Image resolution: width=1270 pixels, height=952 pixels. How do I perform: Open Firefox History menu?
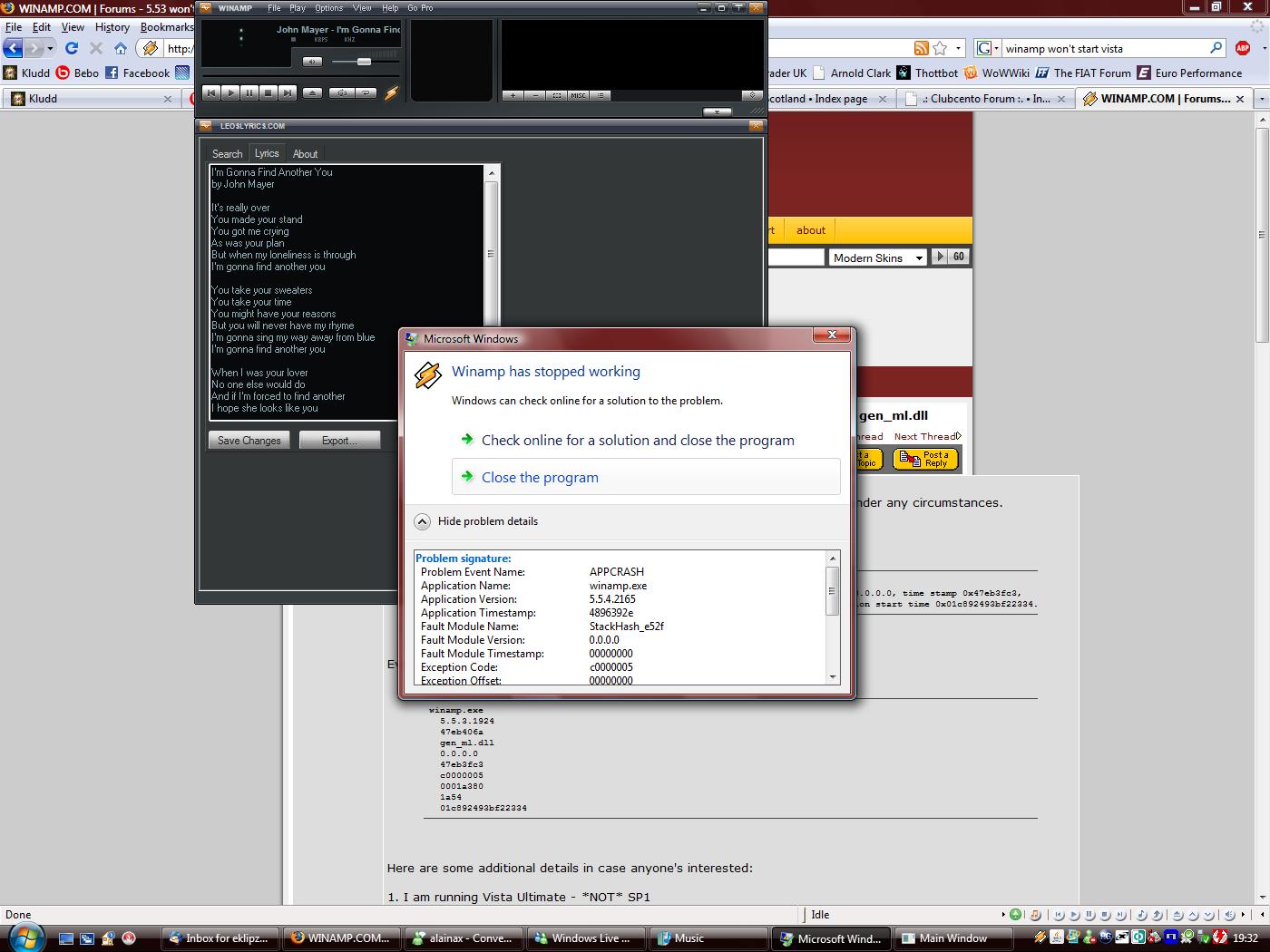point(112,27)
